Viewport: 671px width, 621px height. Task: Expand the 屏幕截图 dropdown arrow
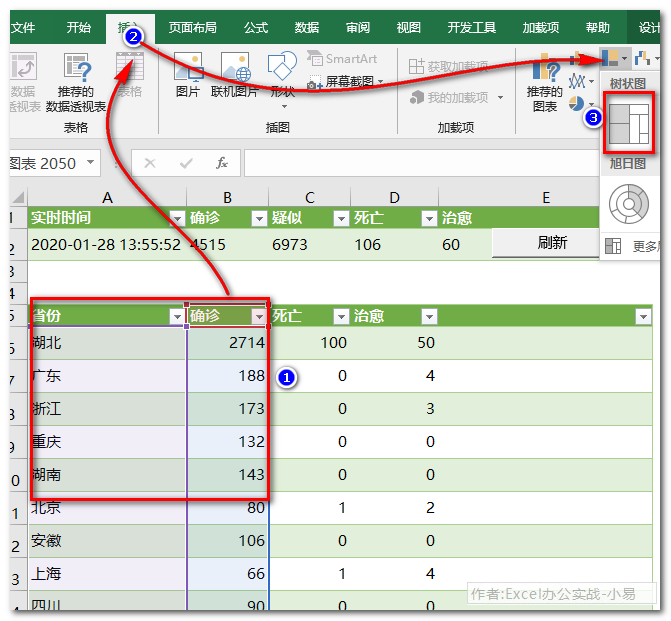[x=380, y=81]
